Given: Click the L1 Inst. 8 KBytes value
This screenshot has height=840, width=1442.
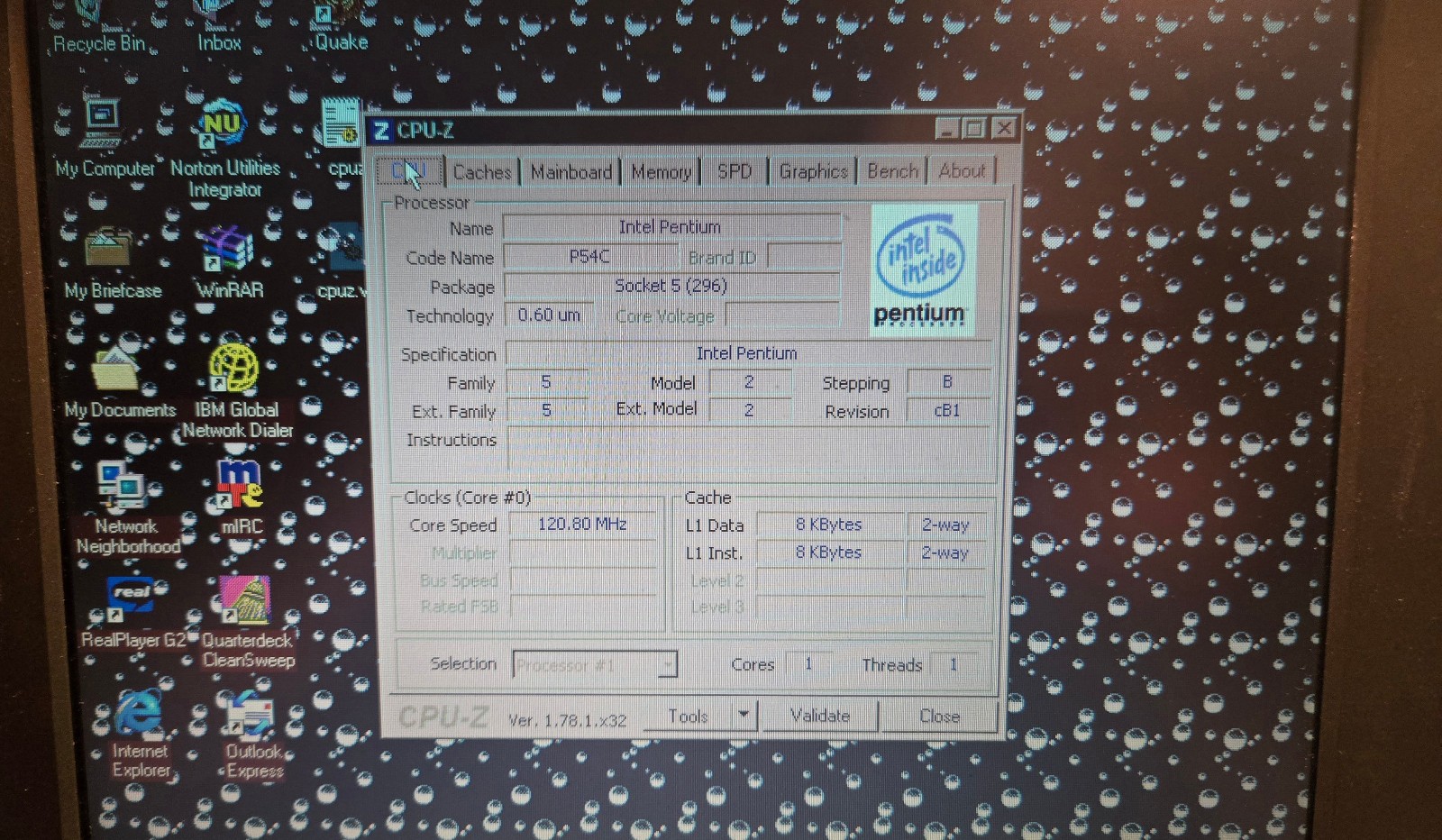Looking at the screenshot, I should tap(828, 552).
